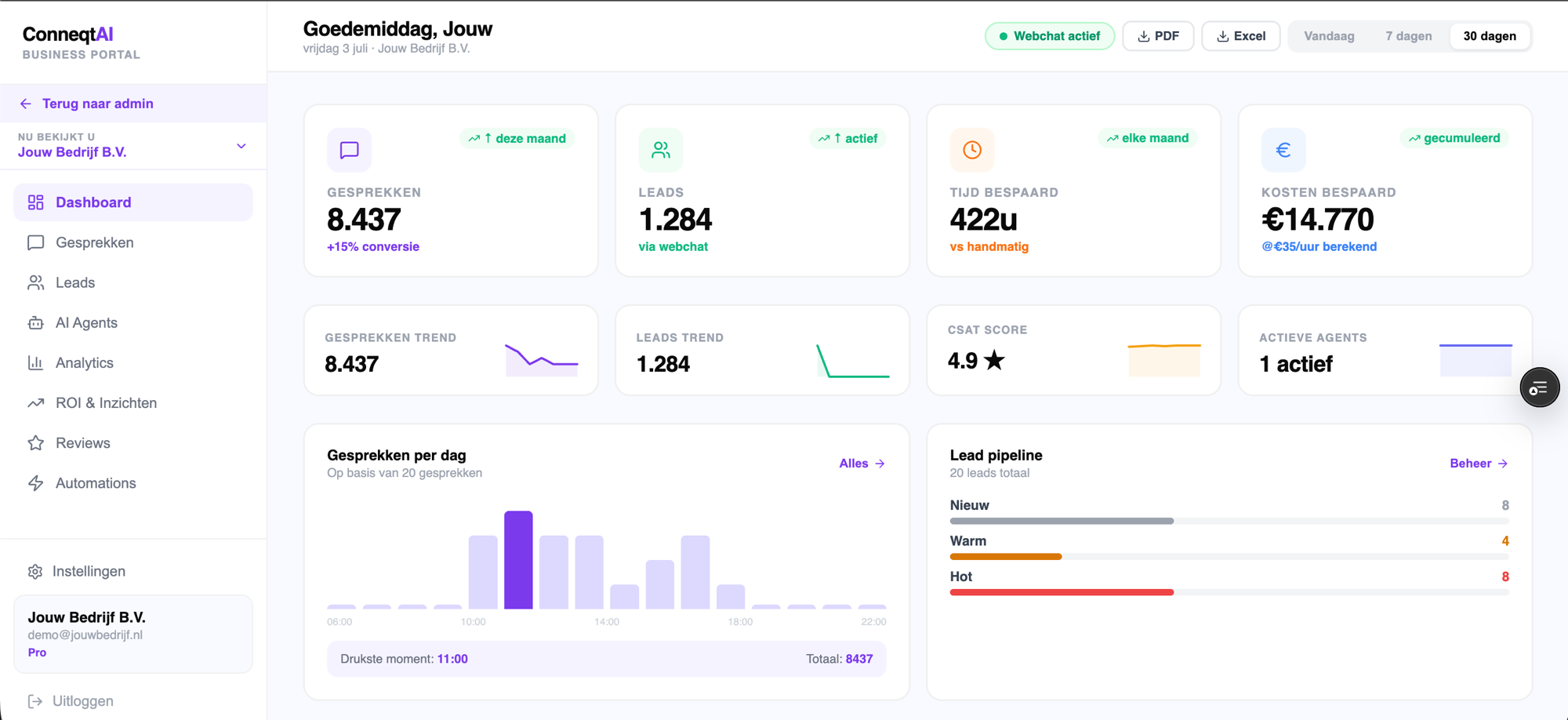The height and width of the screenshot is (720, 1568).
Task: Click the Webchat actief status badge
Action: click(x=1049, y=36)
